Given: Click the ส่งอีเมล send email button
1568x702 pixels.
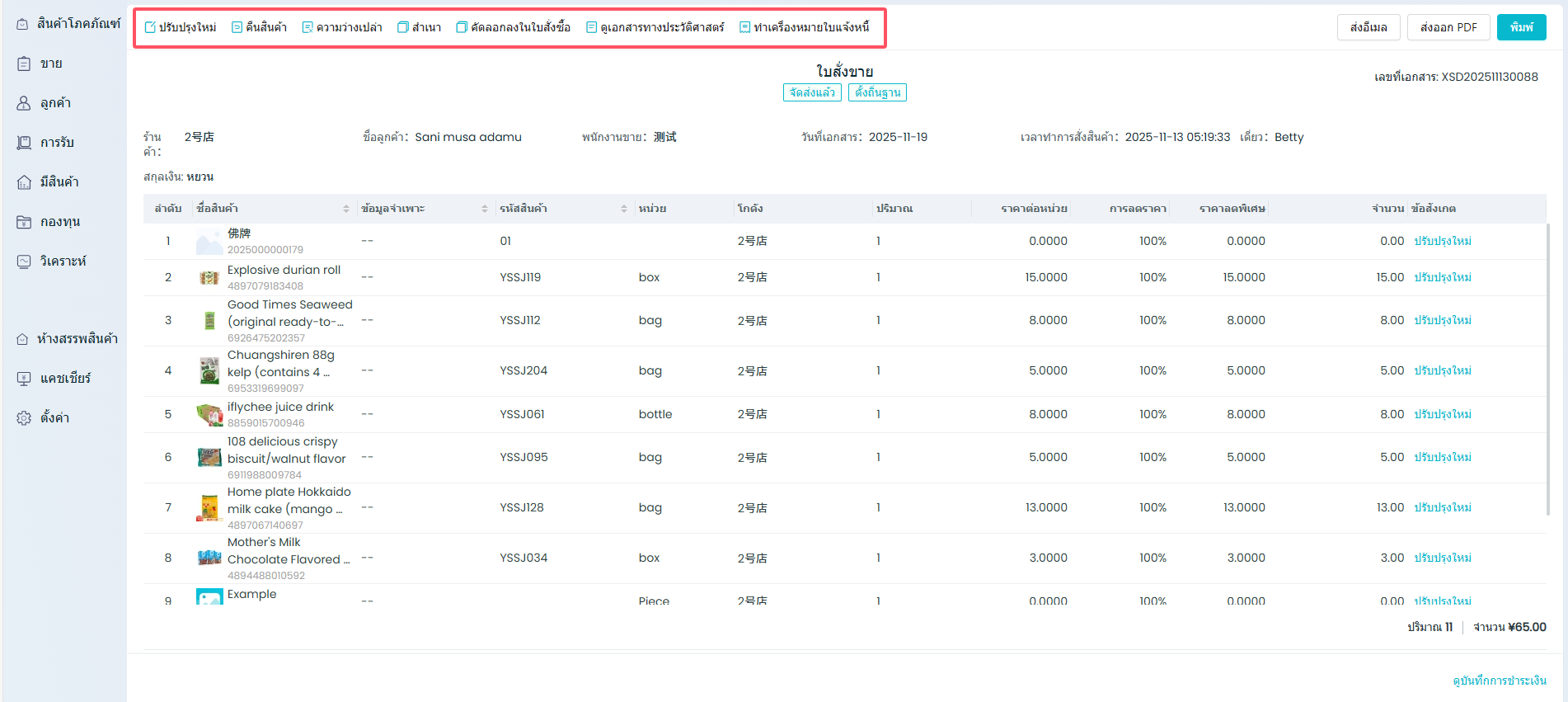Looking at the screenshot, I should (1368, 27).
